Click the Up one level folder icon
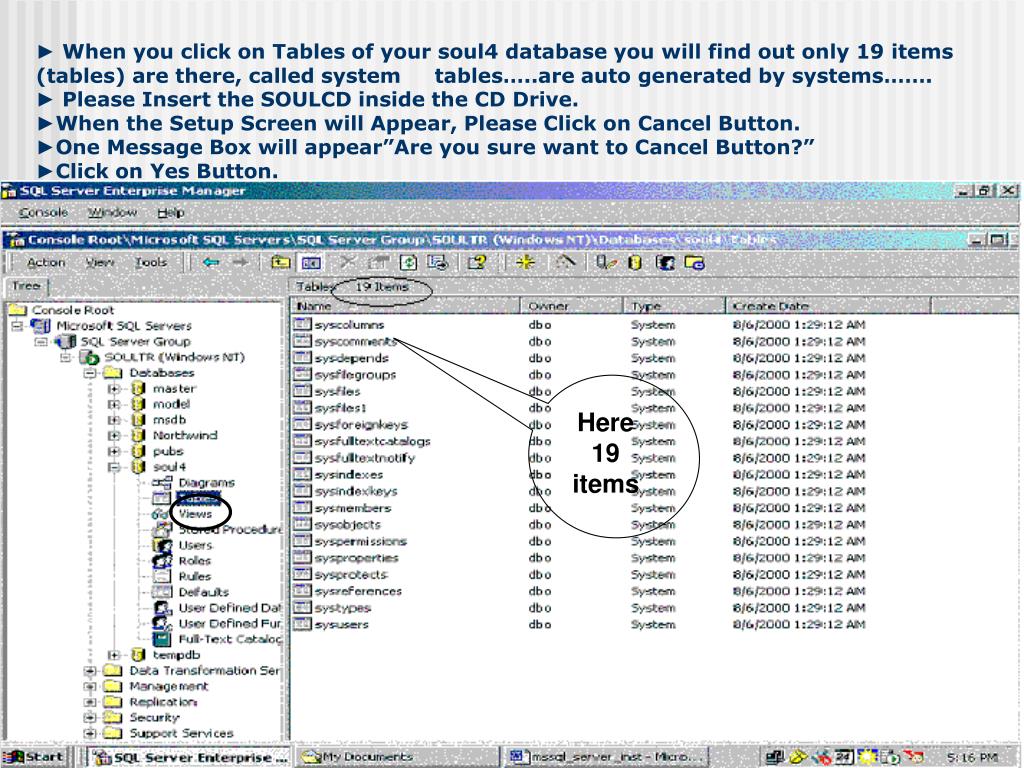This screenshot has width=1024, height=768. [281, 263]
